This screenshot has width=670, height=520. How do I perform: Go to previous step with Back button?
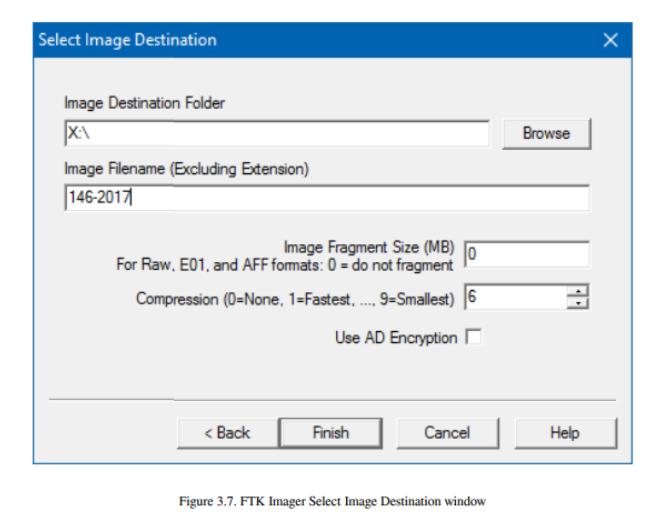pos(227,433)
